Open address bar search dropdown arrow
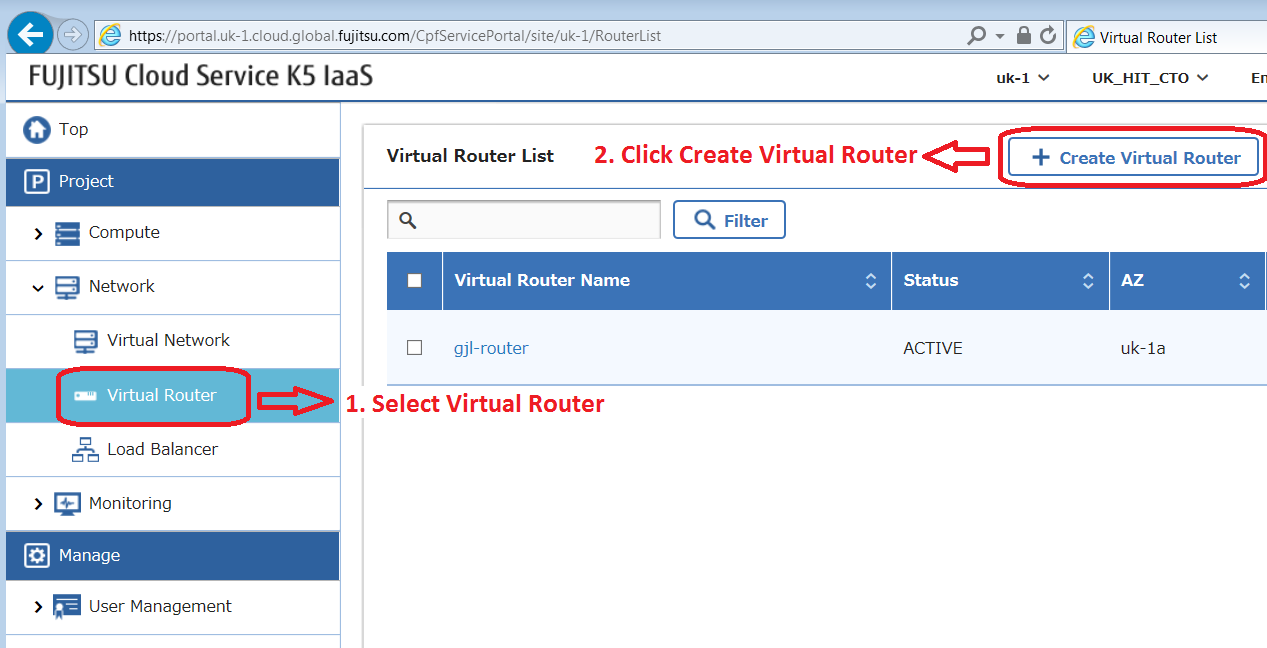1267x648 pixels. point(1000,36)
